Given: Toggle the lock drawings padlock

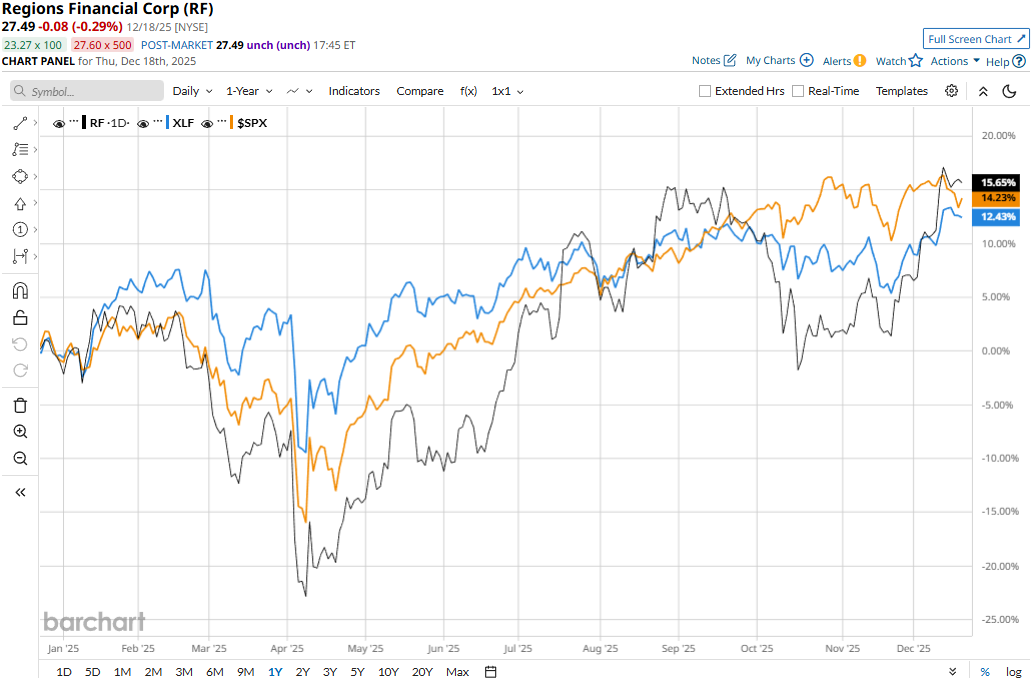Looking at the screenshot, I should pyautogui.click(x=20, y=318).
